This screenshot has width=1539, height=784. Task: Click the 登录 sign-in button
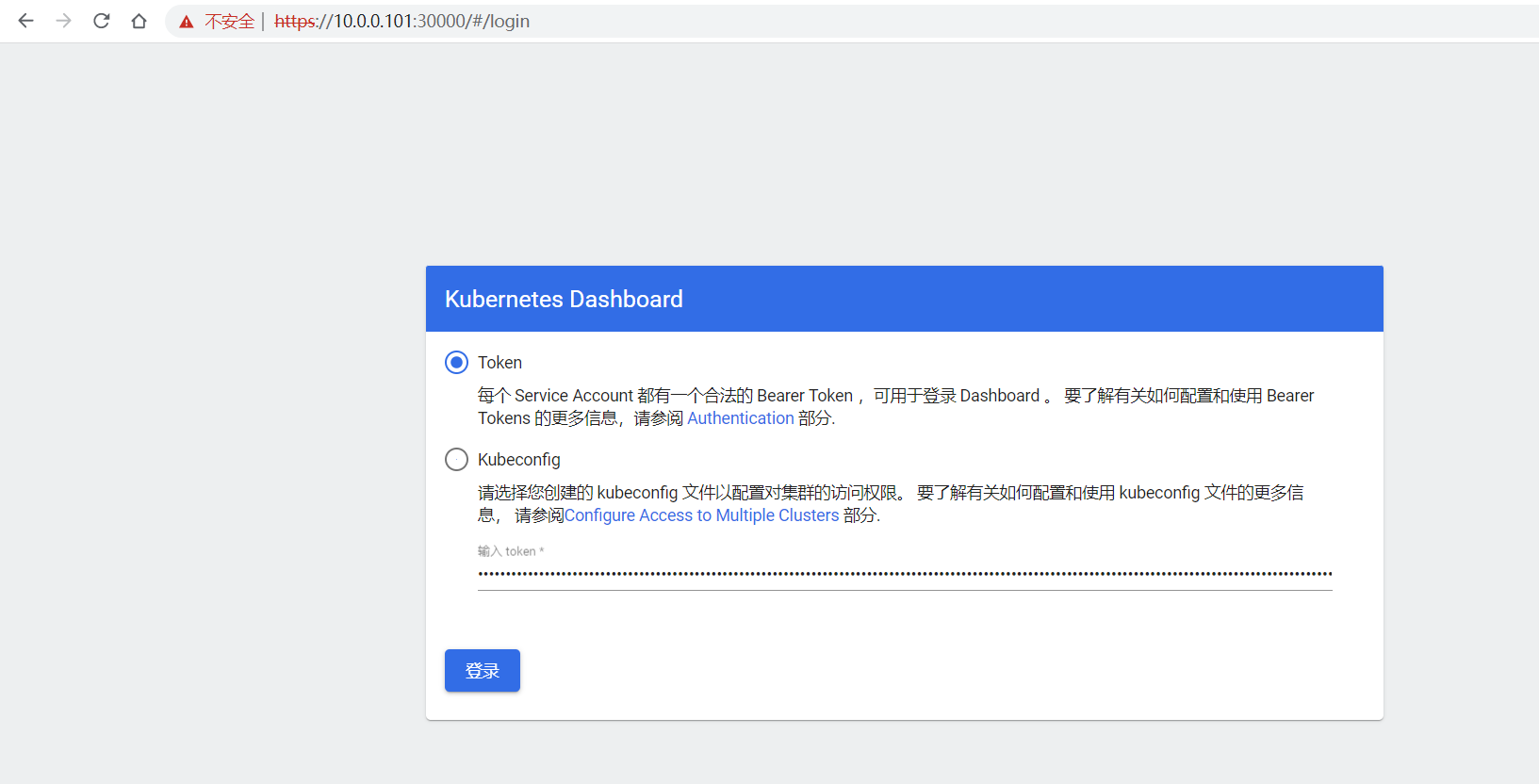(483, 670)
